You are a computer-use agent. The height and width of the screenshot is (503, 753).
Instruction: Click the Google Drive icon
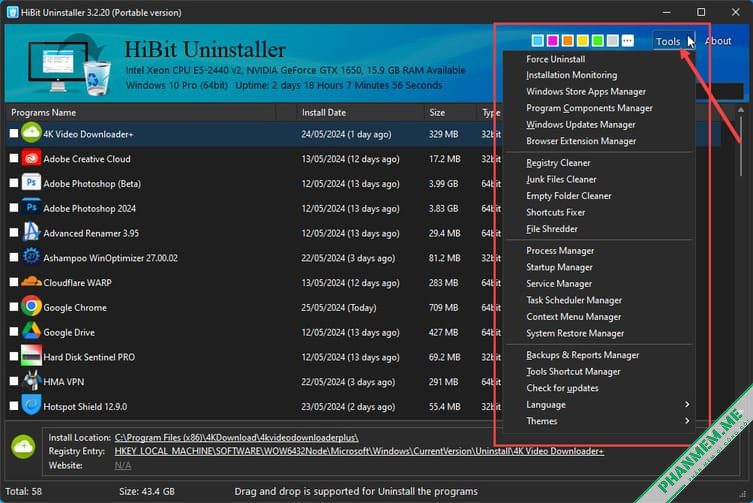coord(31,331)
